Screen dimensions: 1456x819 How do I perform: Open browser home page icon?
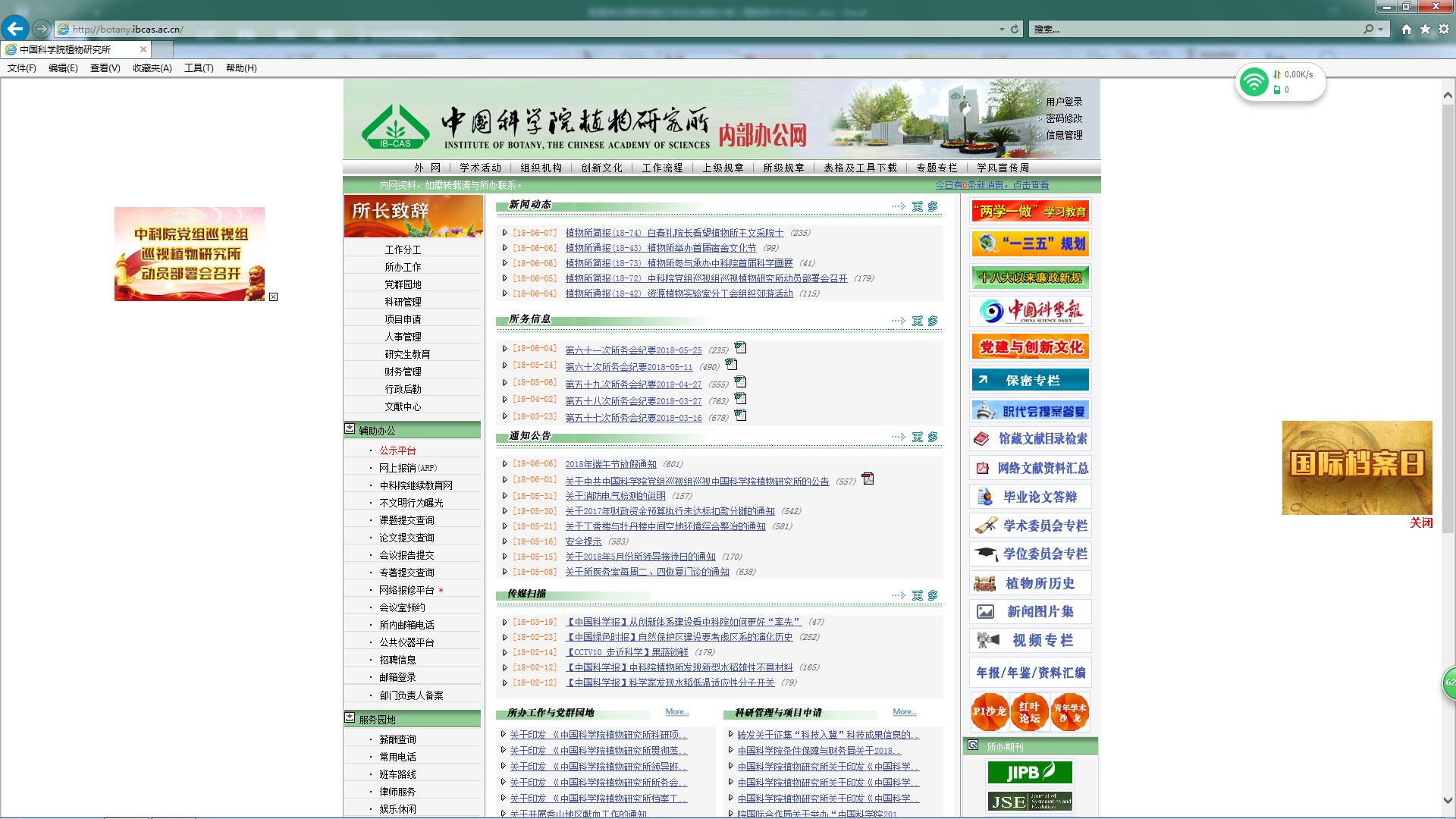(x=1407, y=29)
